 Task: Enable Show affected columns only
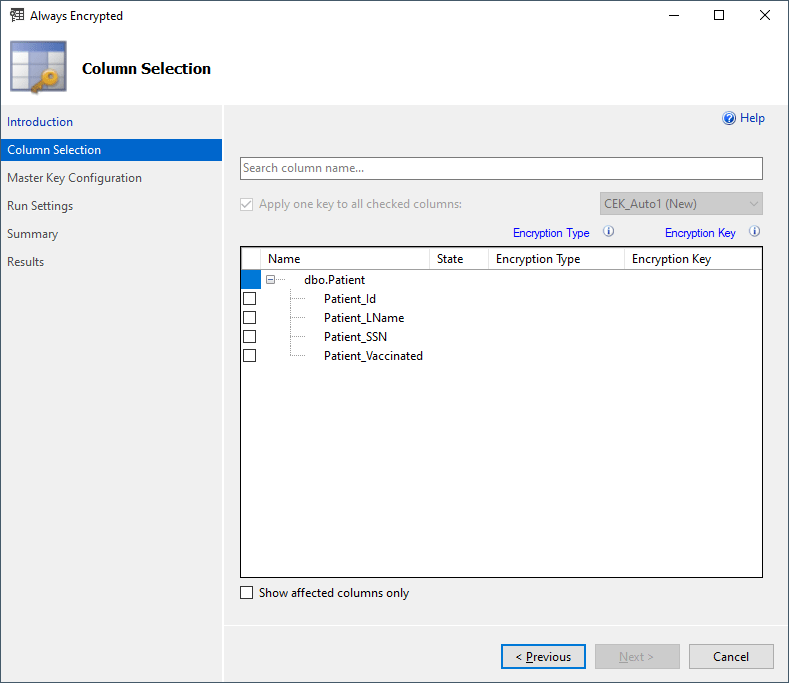pos(247,593)
